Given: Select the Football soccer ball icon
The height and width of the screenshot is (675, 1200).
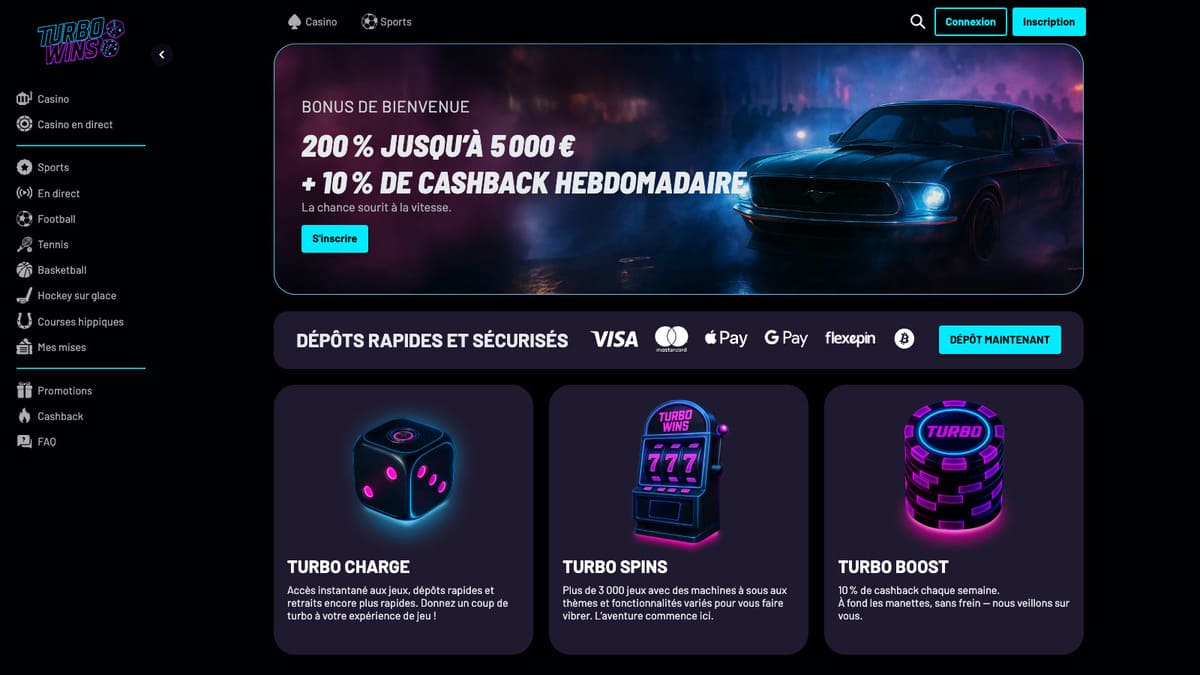Looking at the screenshot, I should tap(25, 219).
